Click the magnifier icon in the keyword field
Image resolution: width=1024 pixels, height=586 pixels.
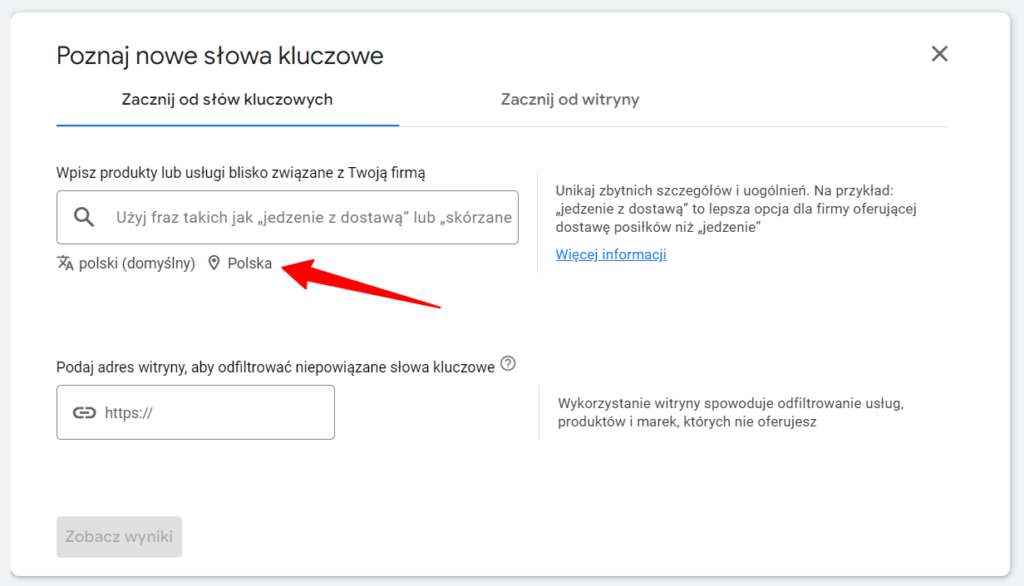pyautogui.click(x=85, y=217)
